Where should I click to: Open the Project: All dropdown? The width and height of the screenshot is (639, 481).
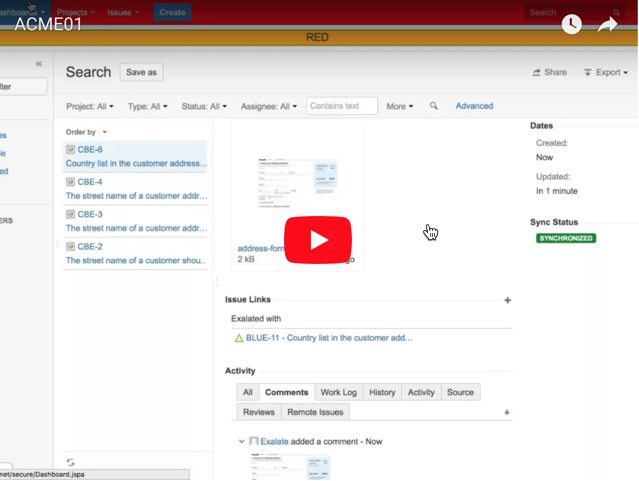90,106
